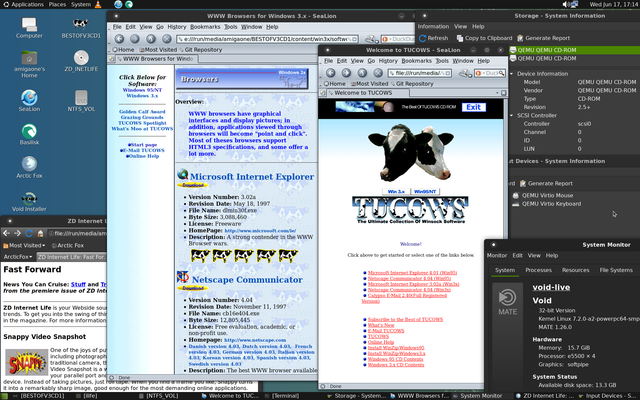640x400 pixels.
Task: Collapse the SCSI Controller section
Action: [512, 115]
